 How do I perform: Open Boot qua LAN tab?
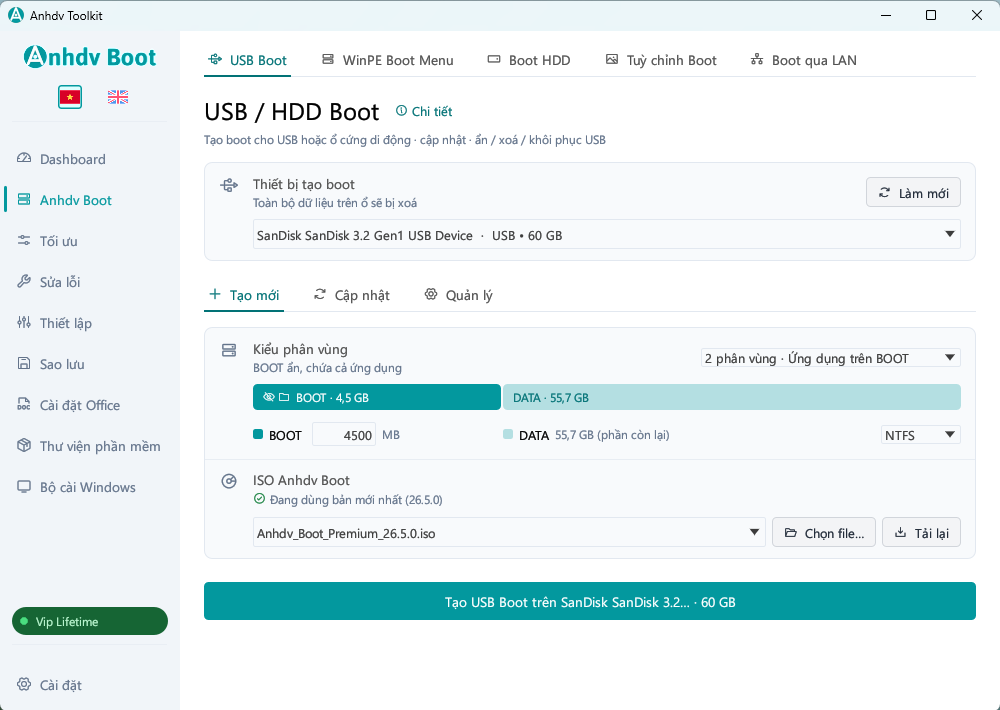pyautogui.click(x=804, y=60)
